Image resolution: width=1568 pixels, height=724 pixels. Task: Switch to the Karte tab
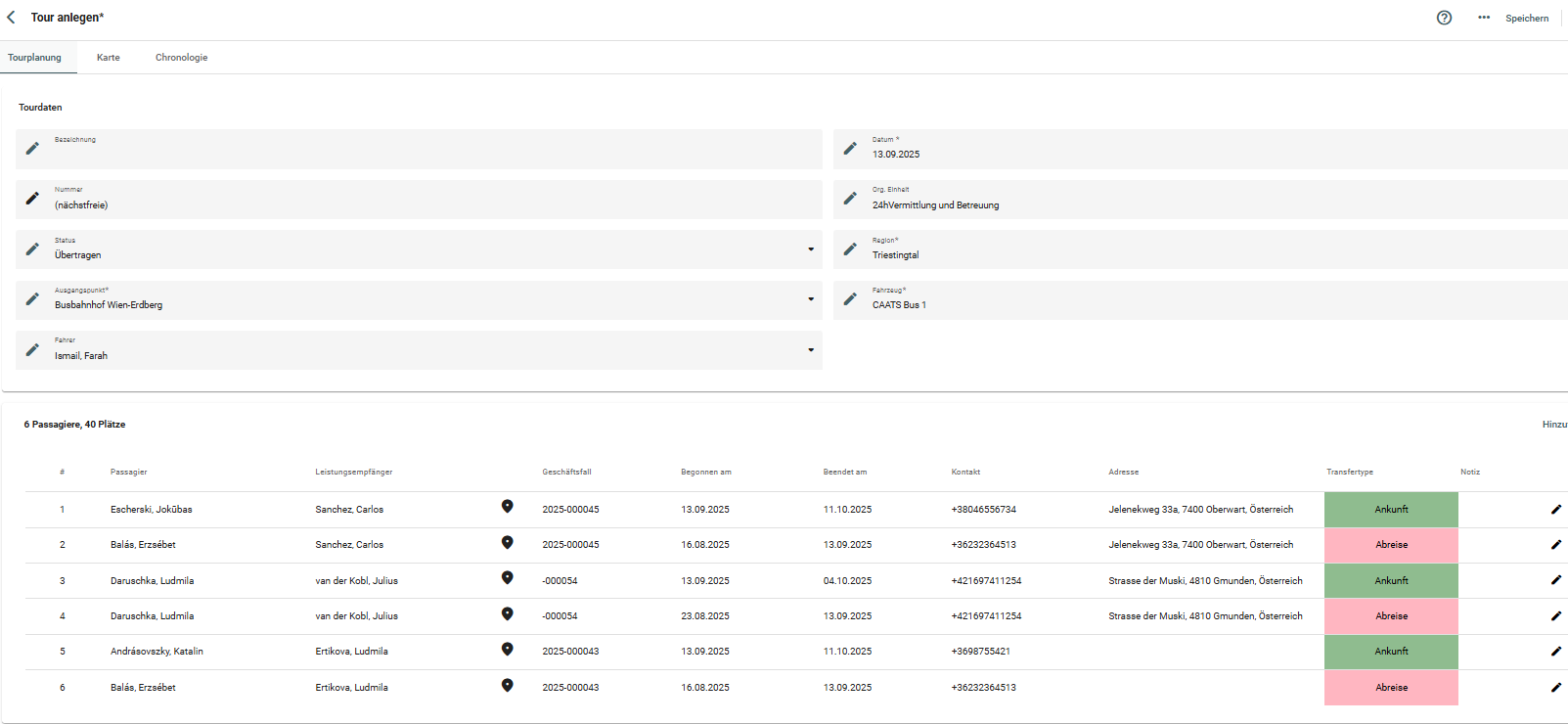click(109, 58)
